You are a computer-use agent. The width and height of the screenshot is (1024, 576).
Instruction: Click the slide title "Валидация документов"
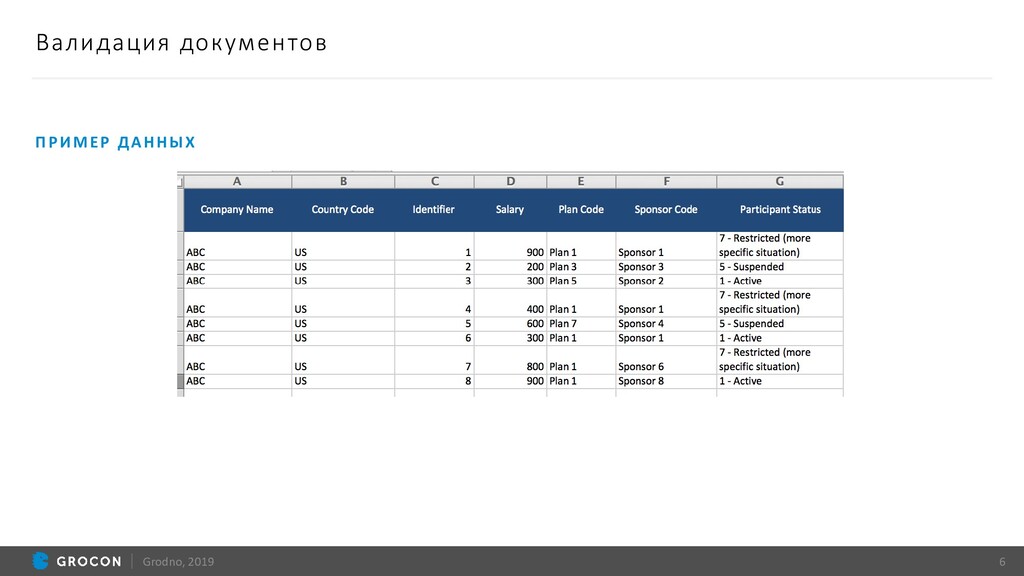182,42
